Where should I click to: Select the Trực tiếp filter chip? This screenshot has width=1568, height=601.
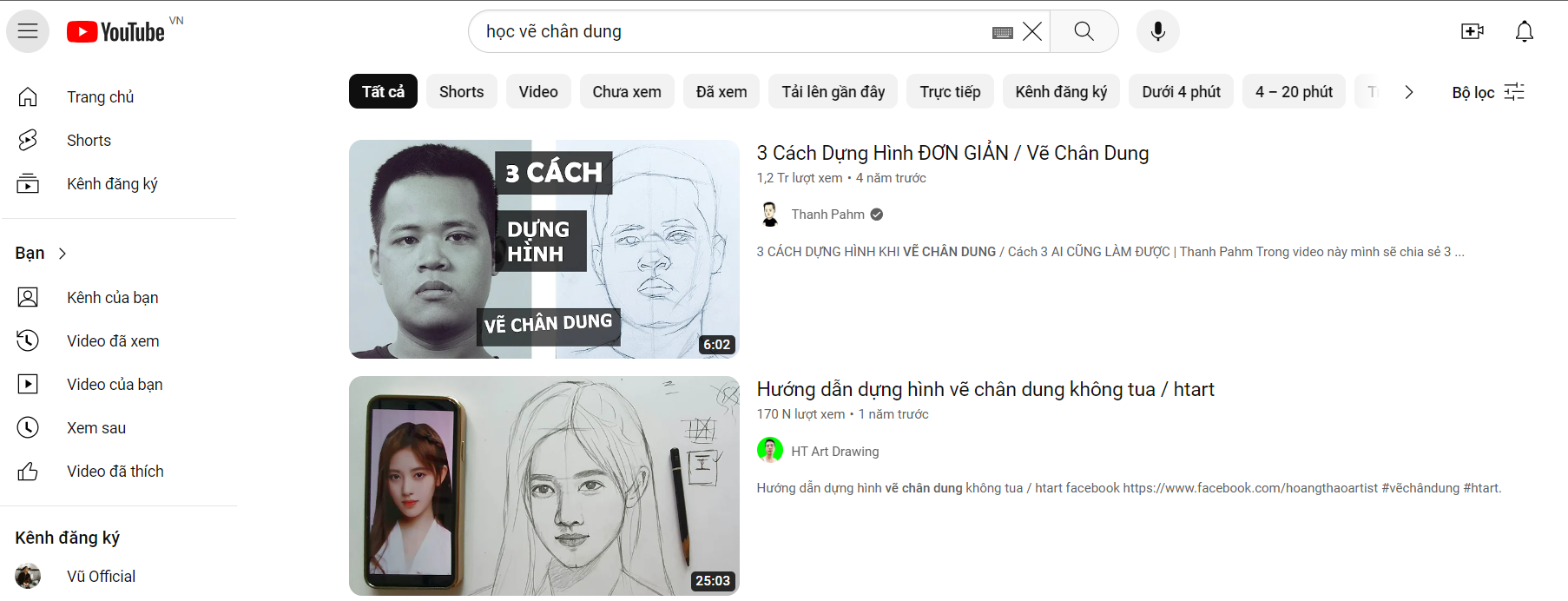[951, 91]
